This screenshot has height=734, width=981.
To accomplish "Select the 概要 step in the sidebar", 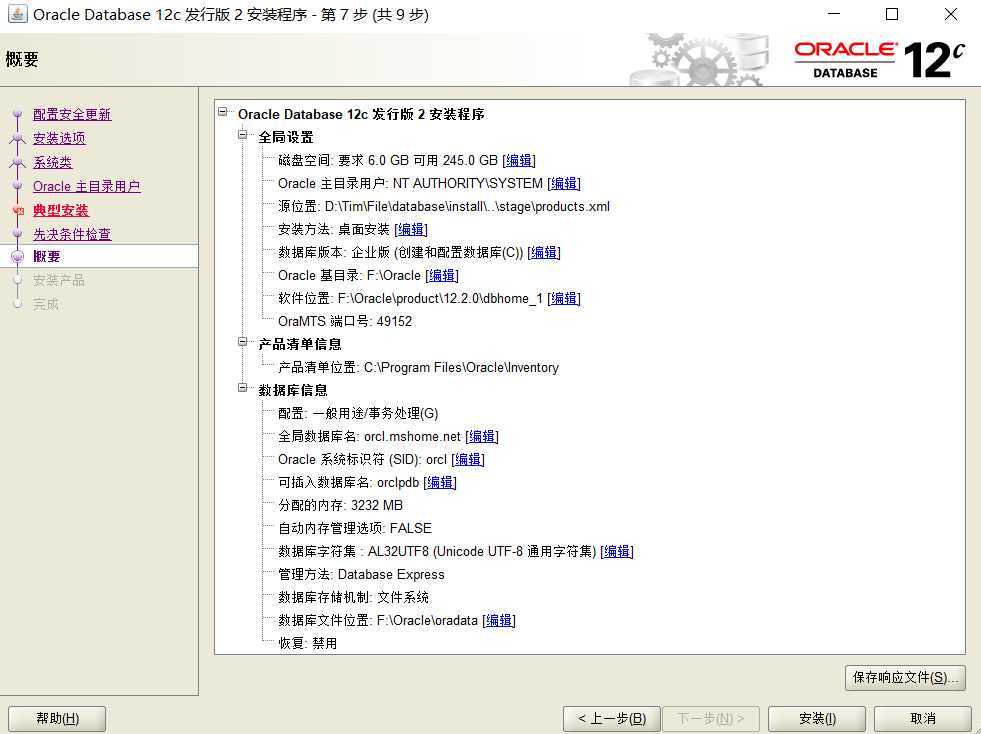I will (x=47, y=257).
